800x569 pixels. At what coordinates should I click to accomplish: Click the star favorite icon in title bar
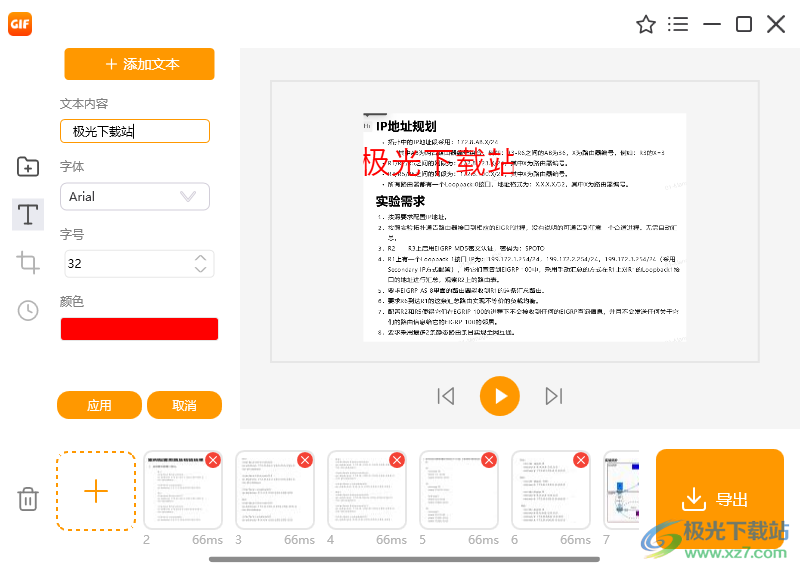point(646,25)
